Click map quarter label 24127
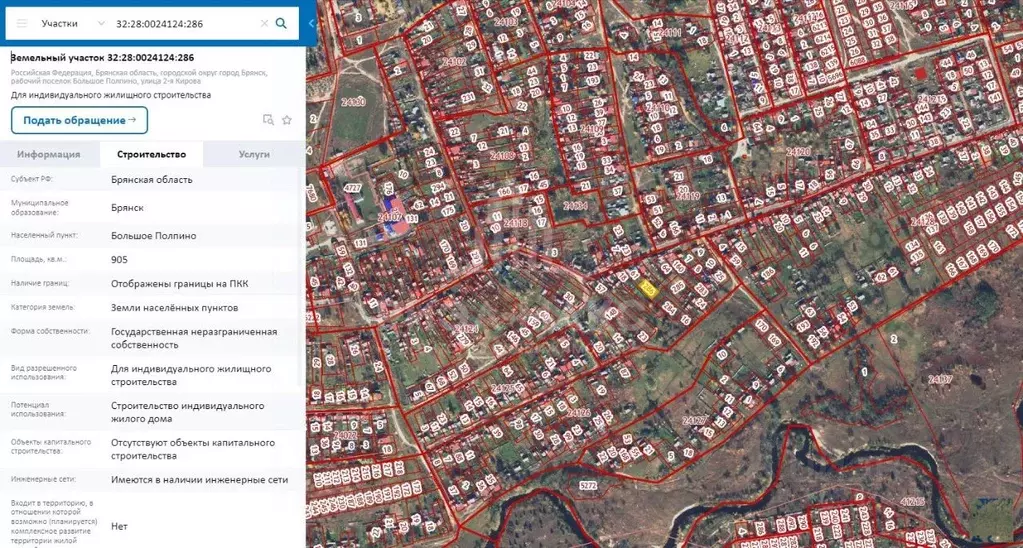1023x548 pixels. tap(694, 421)
